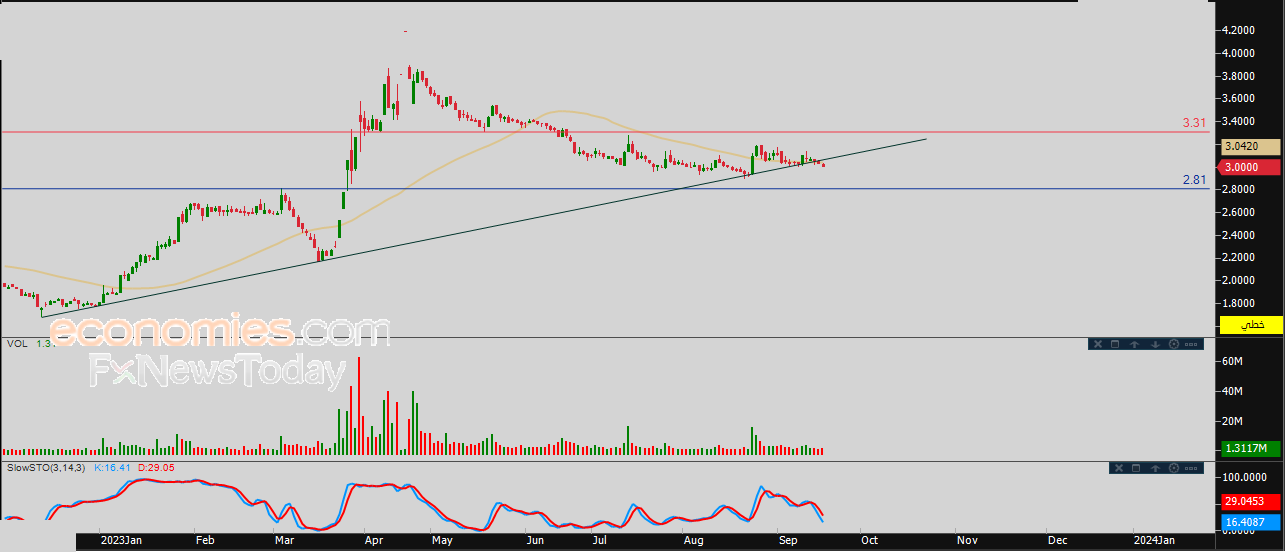Move the SlowSTO panel up
The width and height of the screenshot is (1285, 552).
pos(1155,468)
